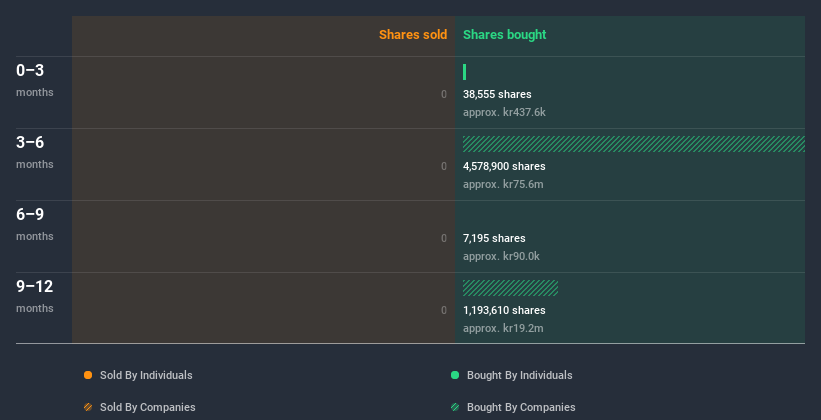Click the 6–9 months row label
821x420 pixels.
pos(35,224)
